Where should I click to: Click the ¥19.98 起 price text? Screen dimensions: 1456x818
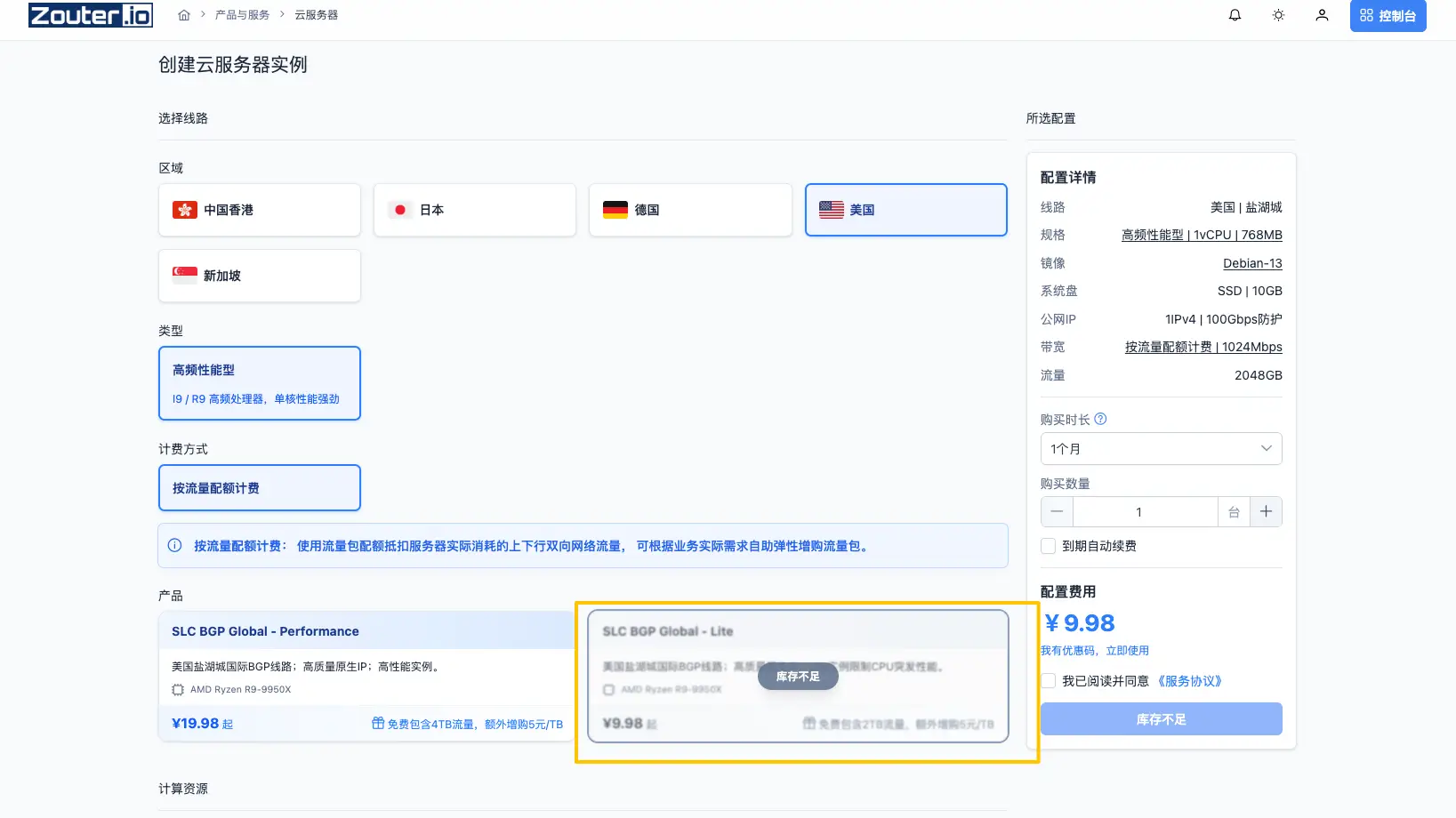coord(203,724)
